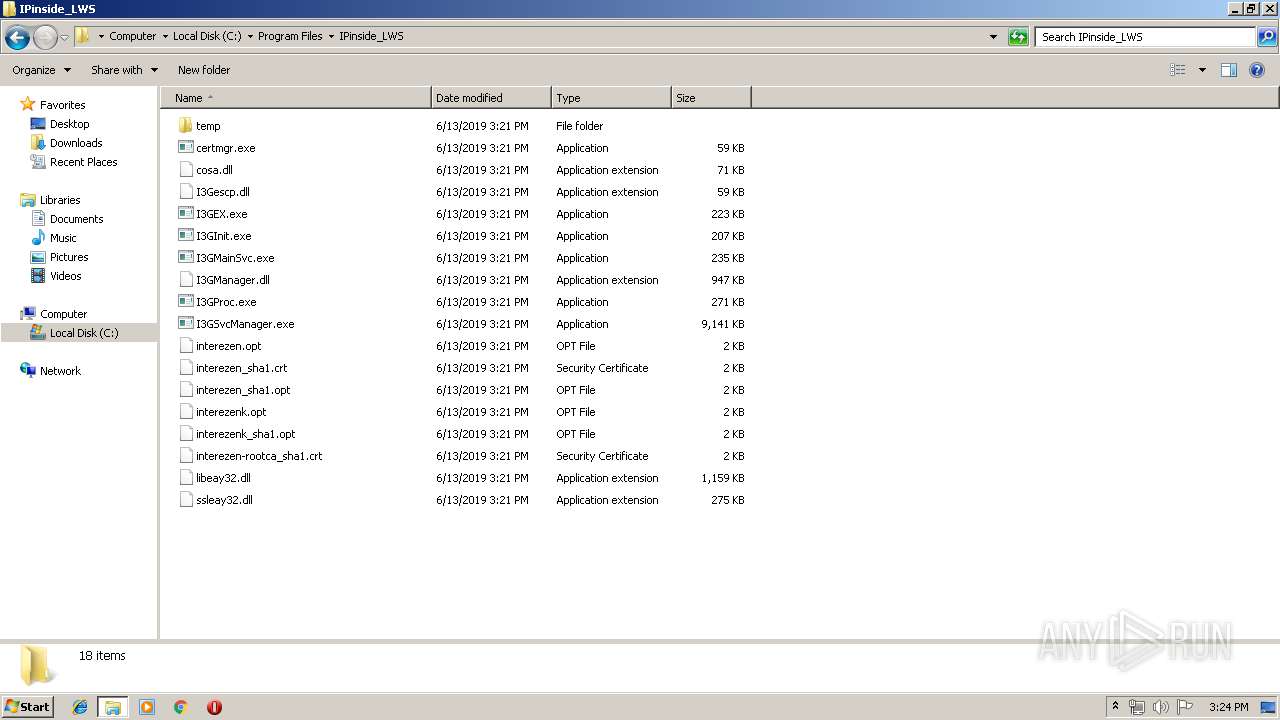Click the Forward navigation arrow
The width and height of the screenshot is (1280, 720).
coord(45,38)
